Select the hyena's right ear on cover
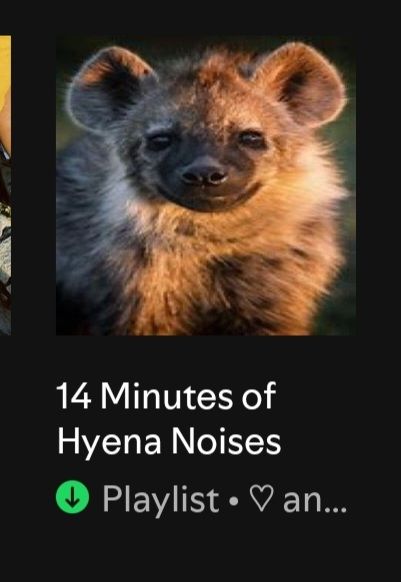The height and width of the screenshot is (582, 401). point(303,84)
